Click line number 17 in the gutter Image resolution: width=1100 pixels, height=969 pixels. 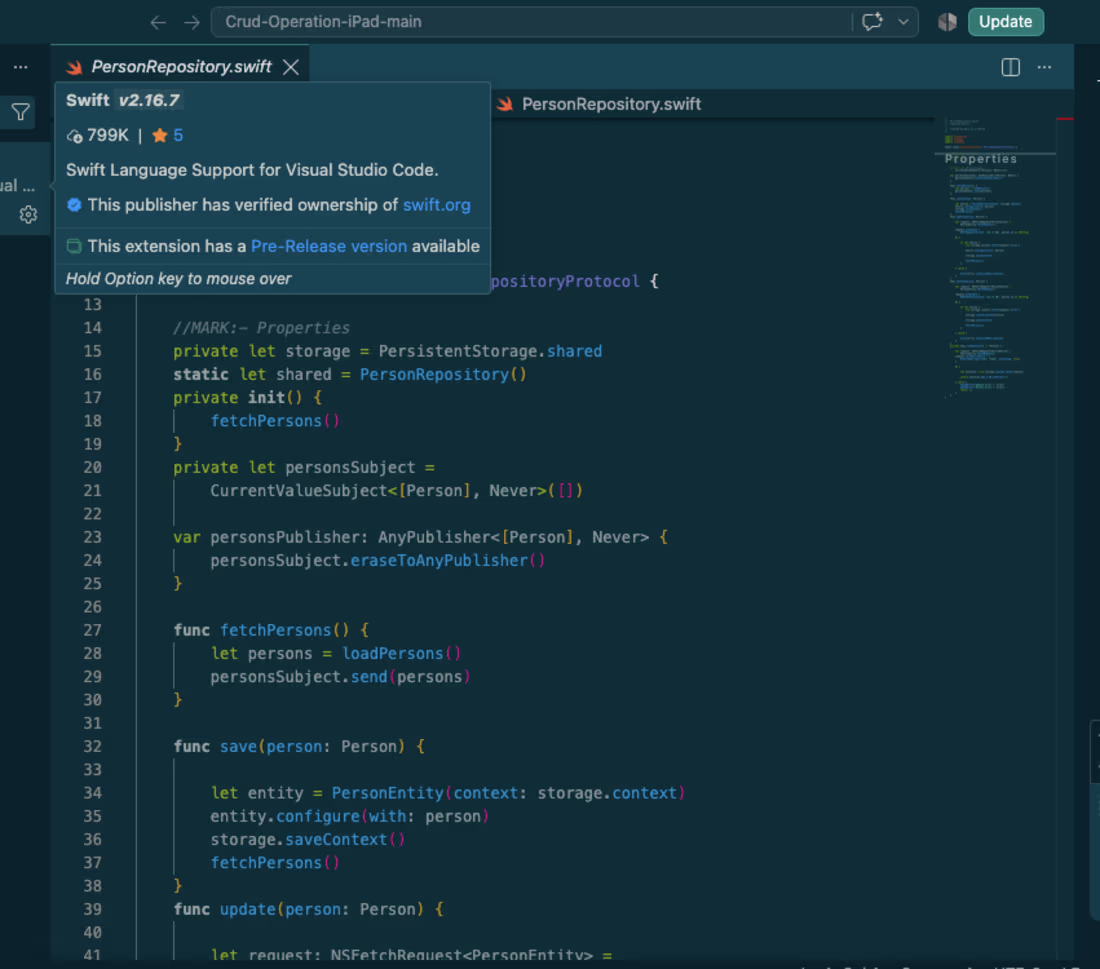click(93, 398)
